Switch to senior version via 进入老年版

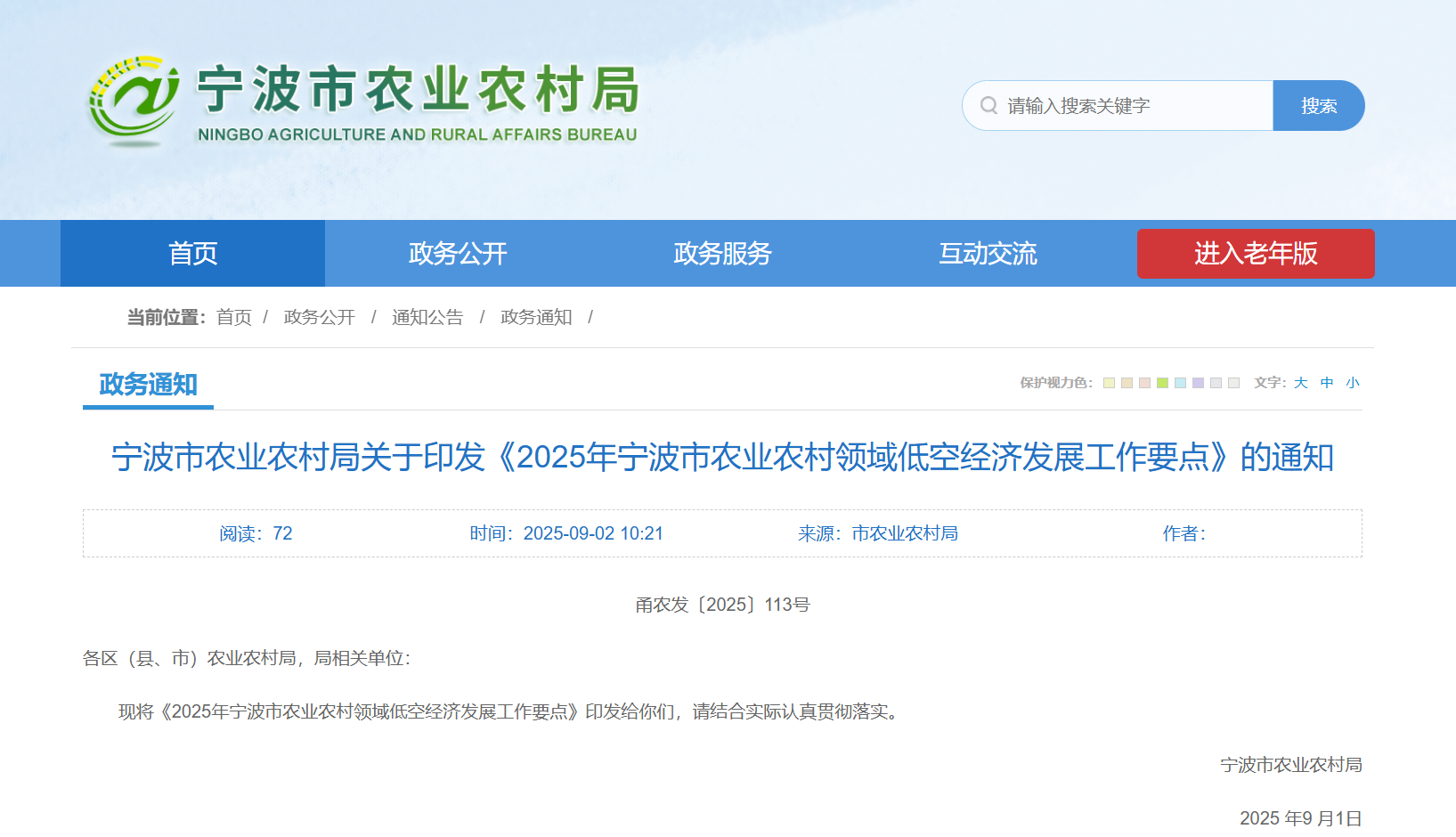click(x=1255, y=254)
